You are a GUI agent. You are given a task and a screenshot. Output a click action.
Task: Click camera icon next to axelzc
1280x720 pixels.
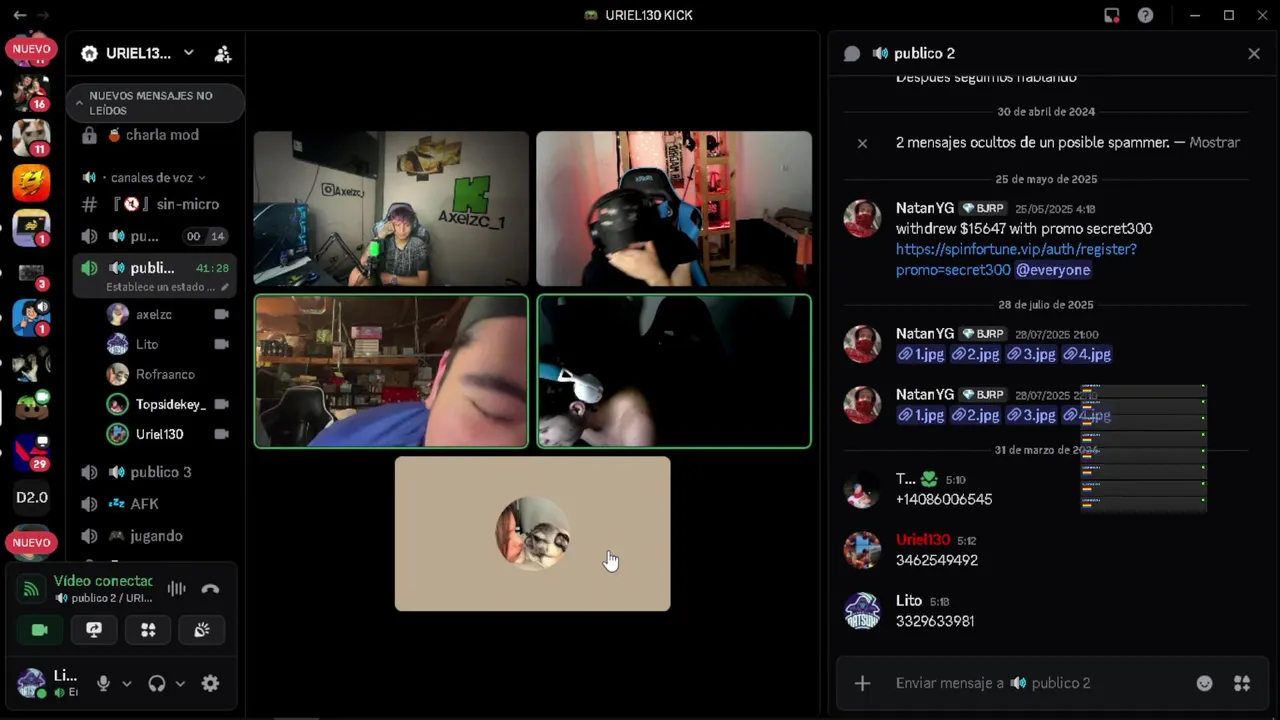tap(221, 314)
